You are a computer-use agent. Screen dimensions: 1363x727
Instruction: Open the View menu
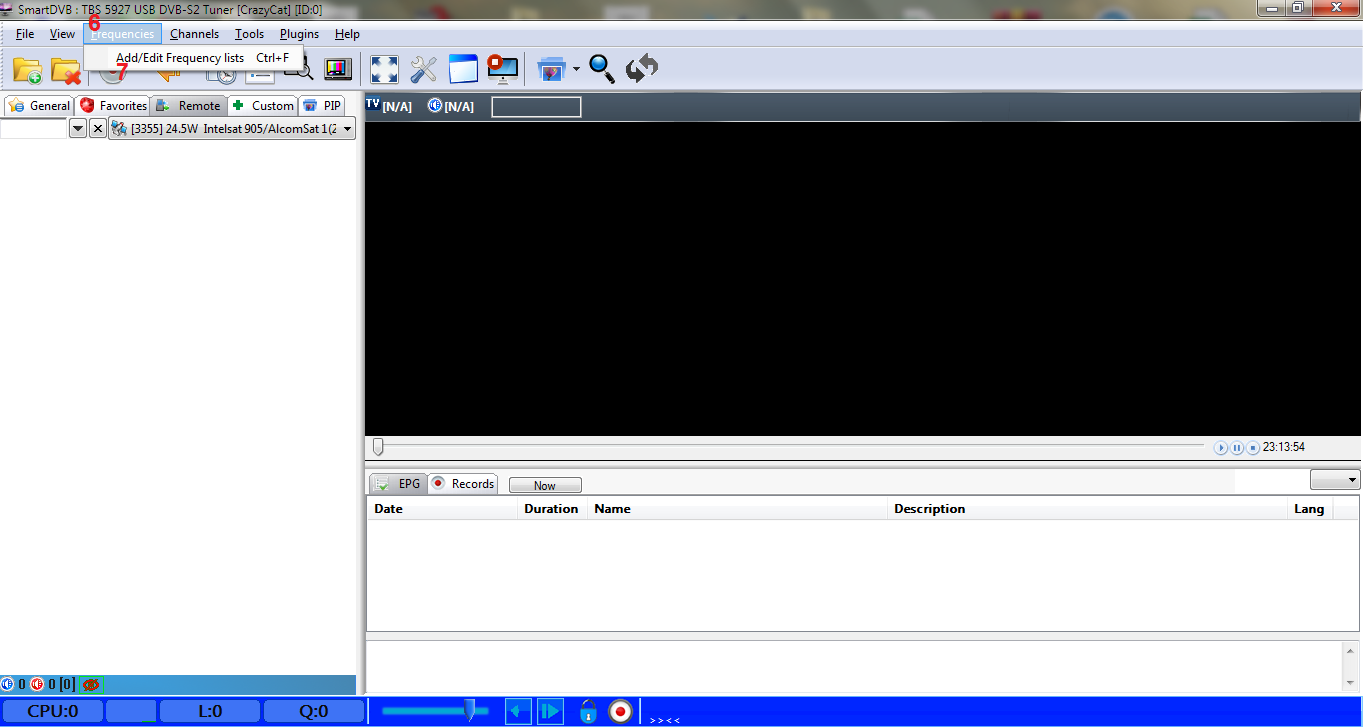tap(62, 34)
